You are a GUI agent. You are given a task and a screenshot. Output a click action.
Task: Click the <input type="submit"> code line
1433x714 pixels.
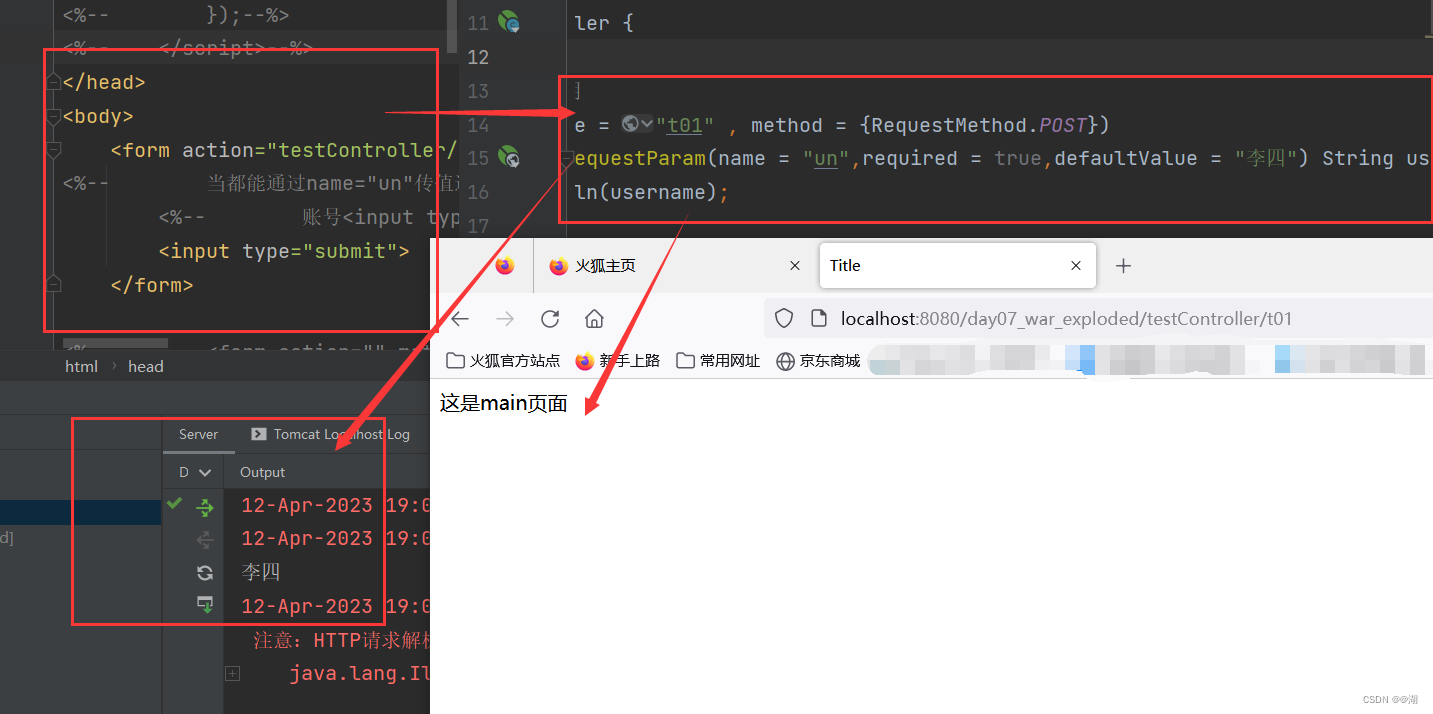pos(283,251)
